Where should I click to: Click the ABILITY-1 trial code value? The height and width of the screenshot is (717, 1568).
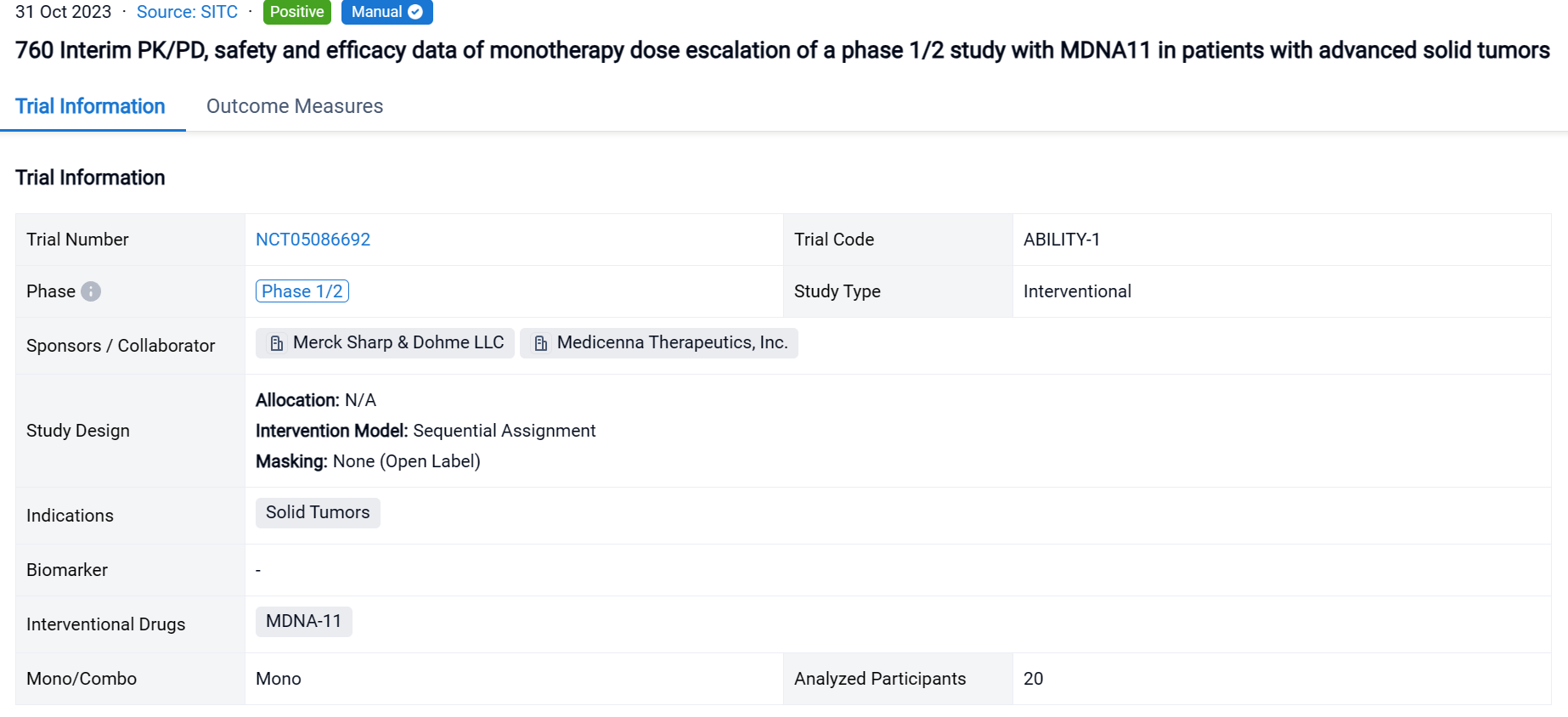pyautogui.click(x=1061, y=240)
